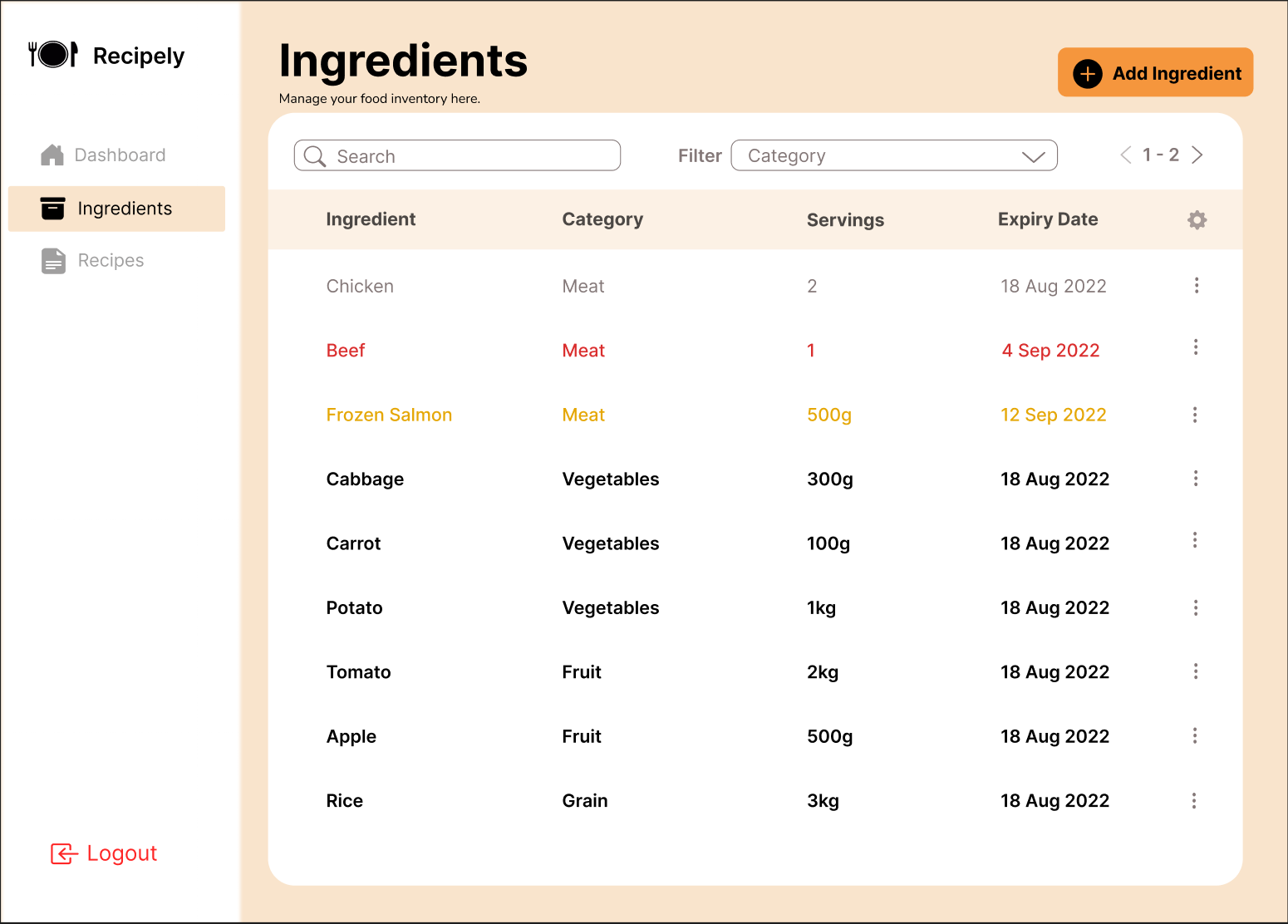Select the Rice ingredient name

tap(344, 801)
